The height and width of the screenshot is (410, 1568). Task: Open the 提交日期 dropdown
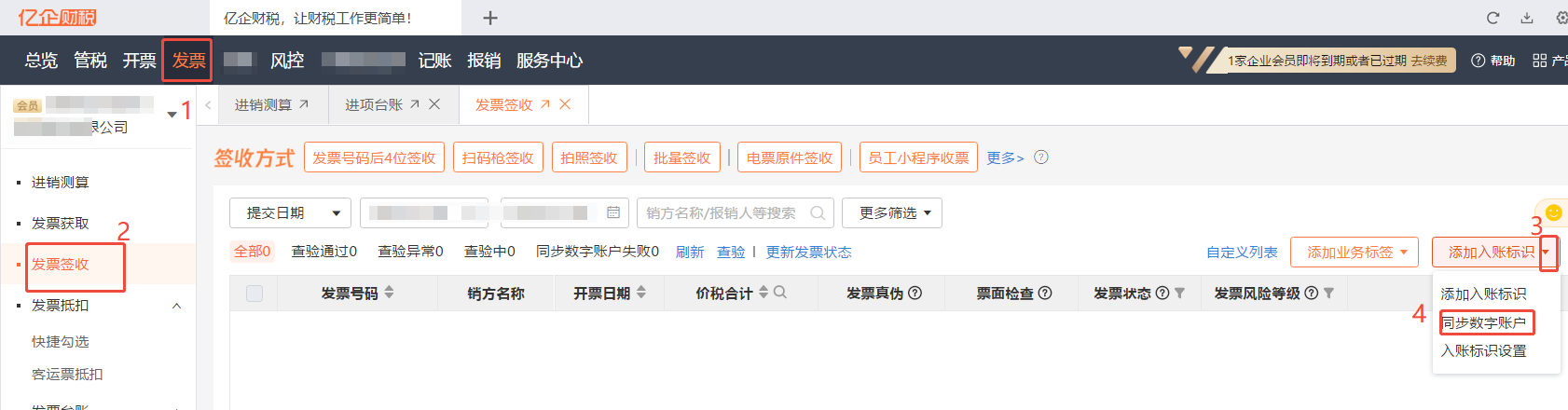click(290, 212)
